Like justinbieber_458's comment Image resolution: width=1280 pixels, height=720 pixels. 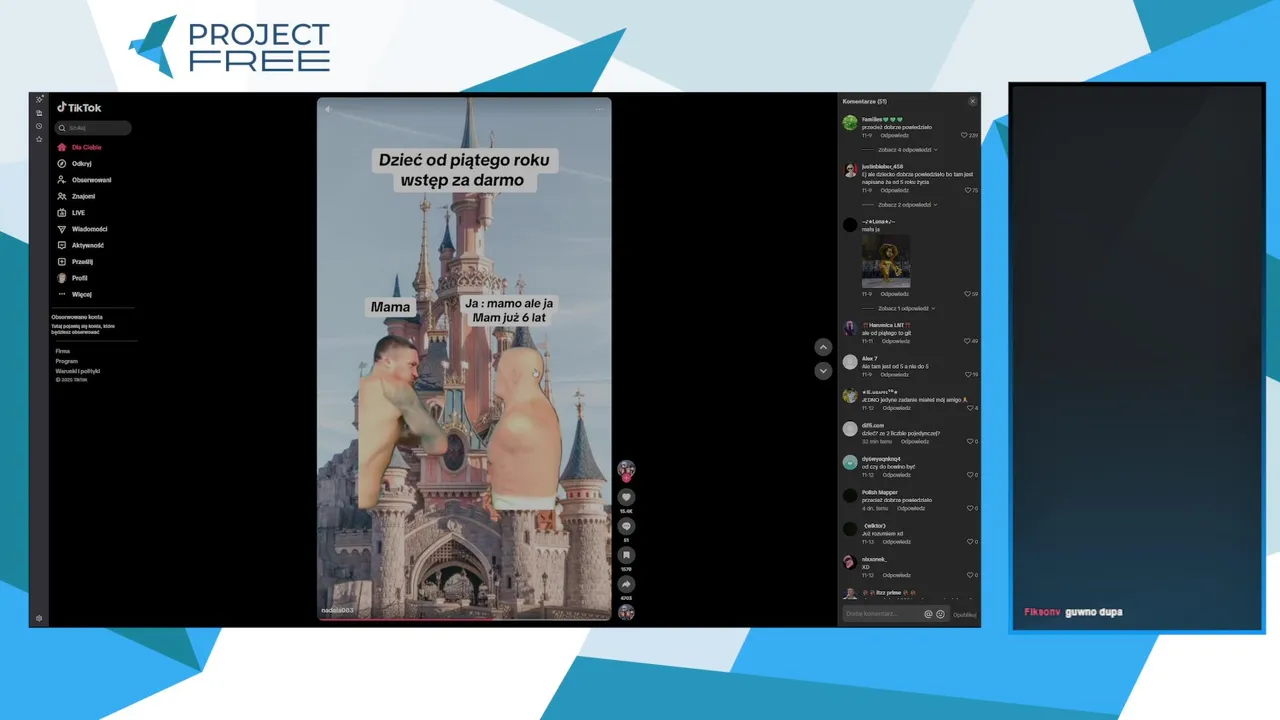968,190
